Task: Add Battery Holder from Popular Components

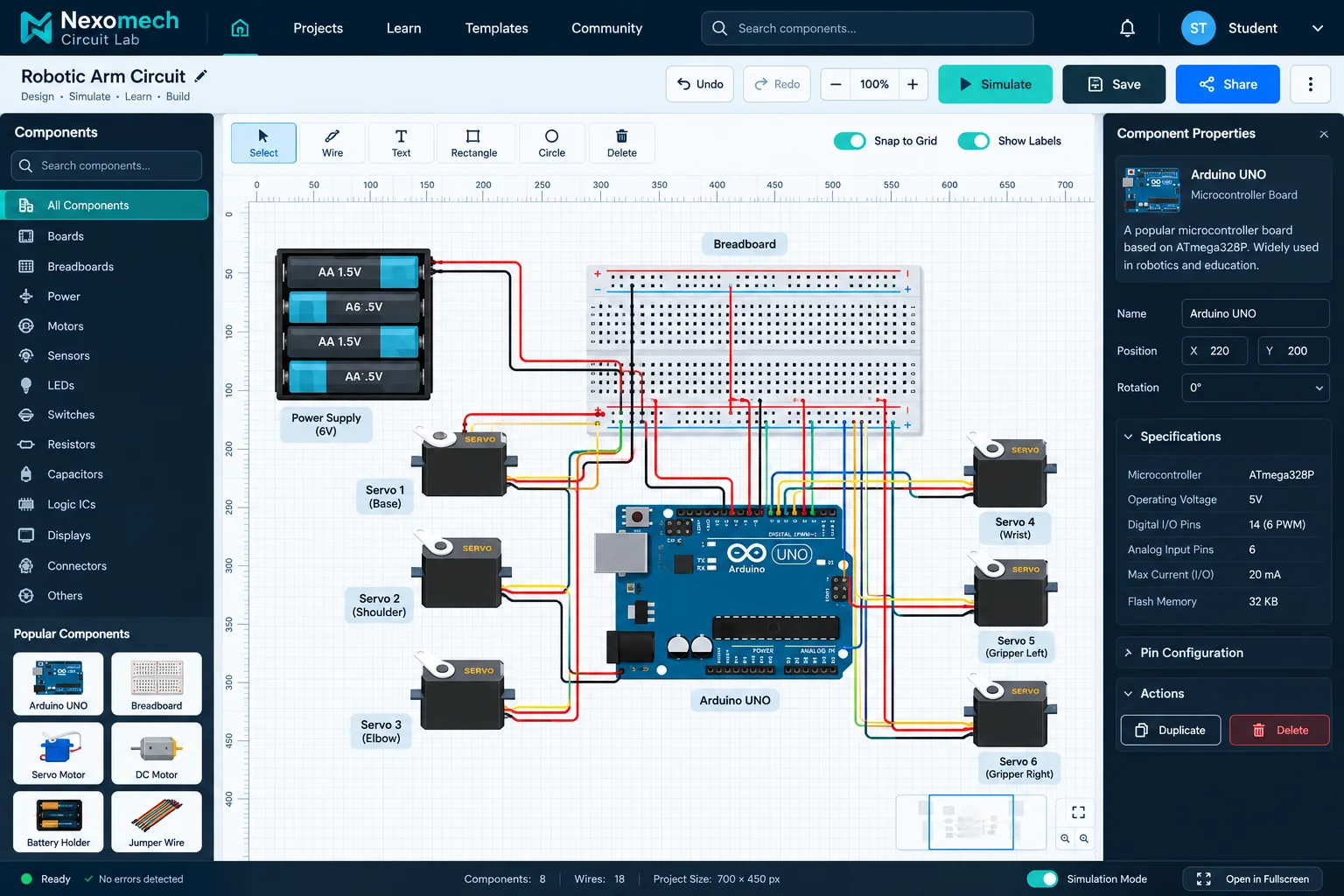Action: [x=59, y=822]
